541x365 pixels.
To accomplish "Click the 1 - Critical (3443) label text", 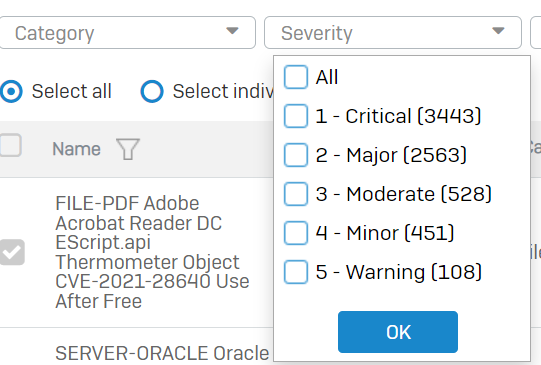I will [x=398, y=116].
